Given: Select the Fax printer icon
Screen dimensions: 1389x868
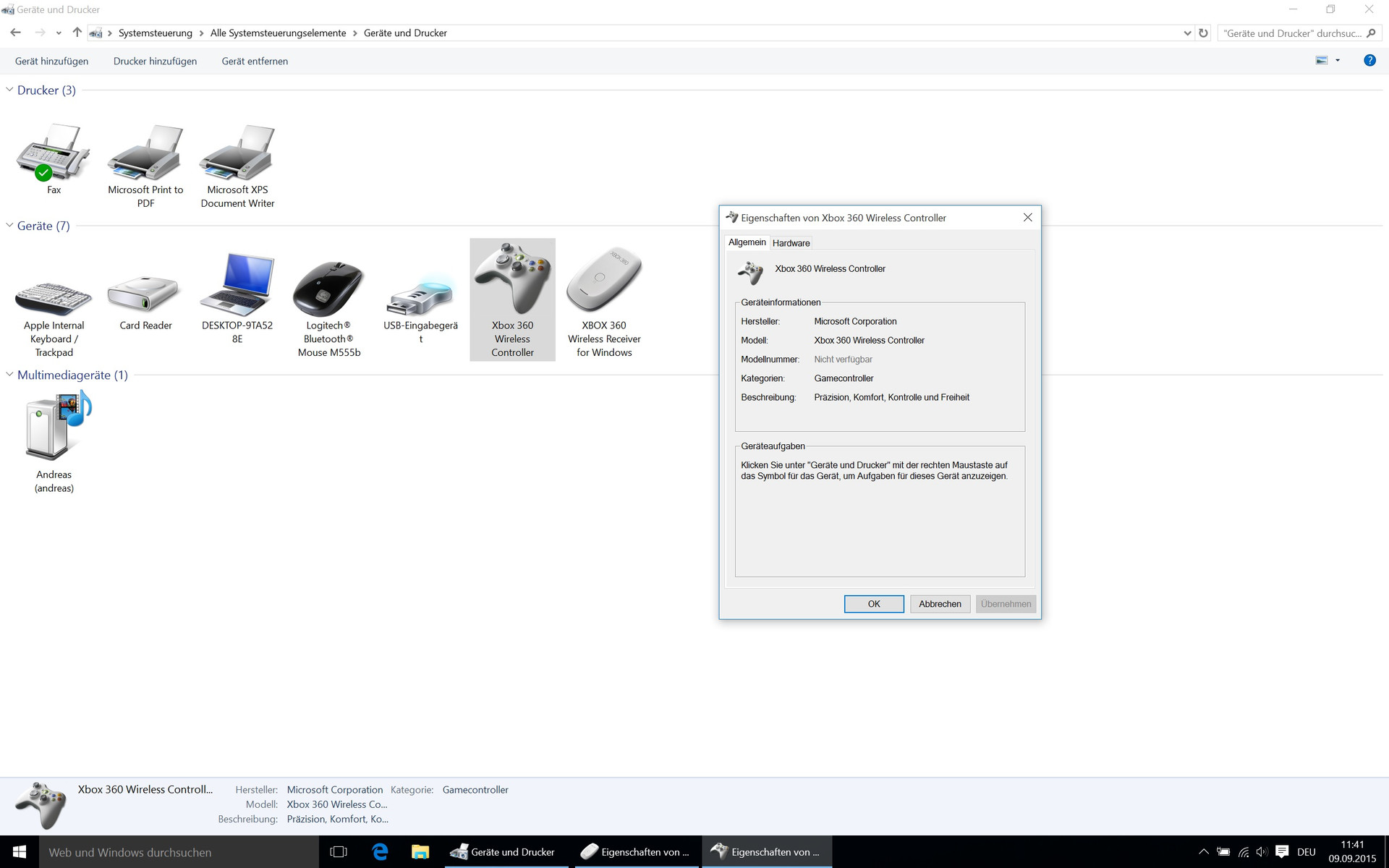Looking at the screenshot, I should point(54,153).
